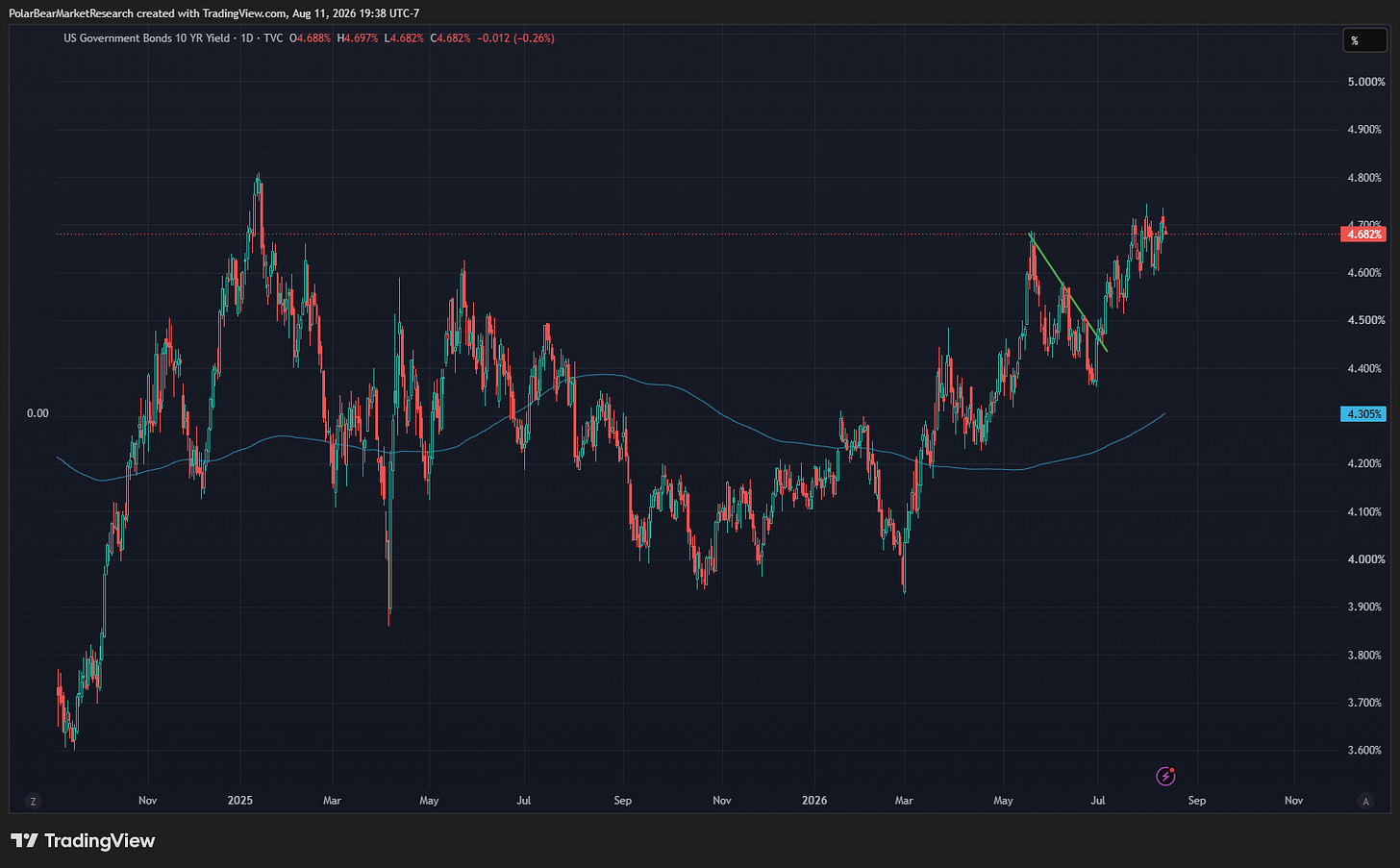Click the purple lightning bolt icon
The height and width of the screenshot is (868, 1400).
(x=1166, y=776)
